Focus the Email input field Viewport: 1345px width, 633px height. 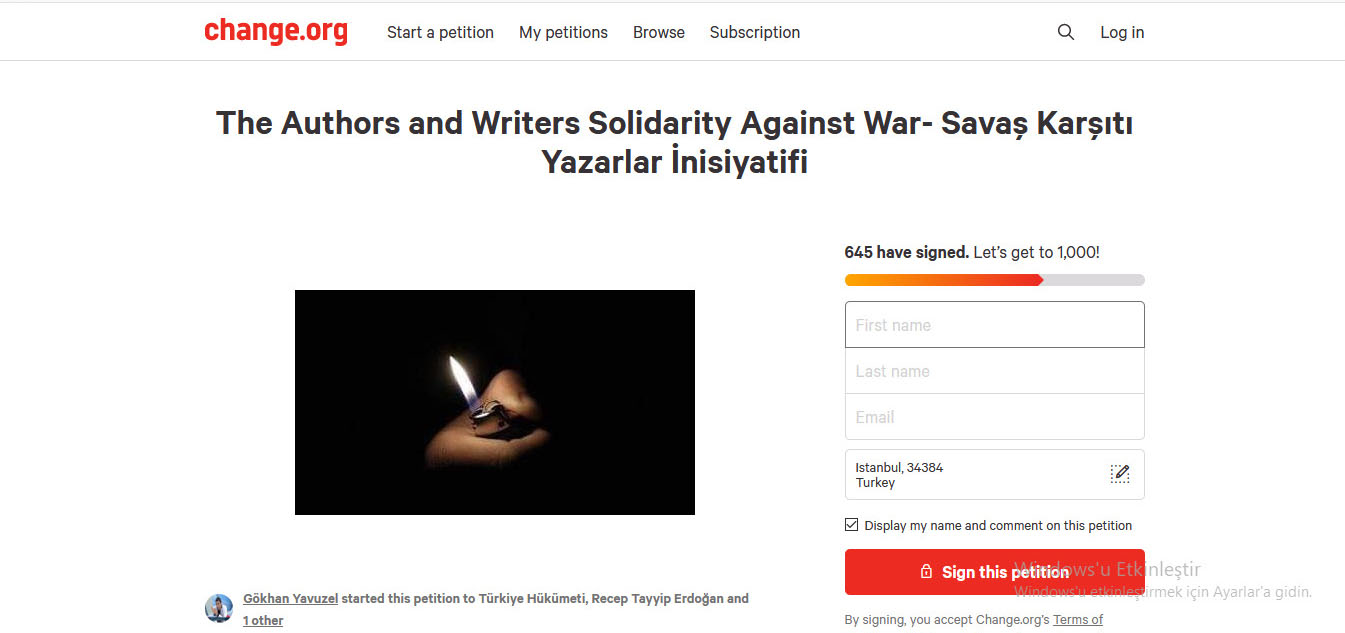995,417
